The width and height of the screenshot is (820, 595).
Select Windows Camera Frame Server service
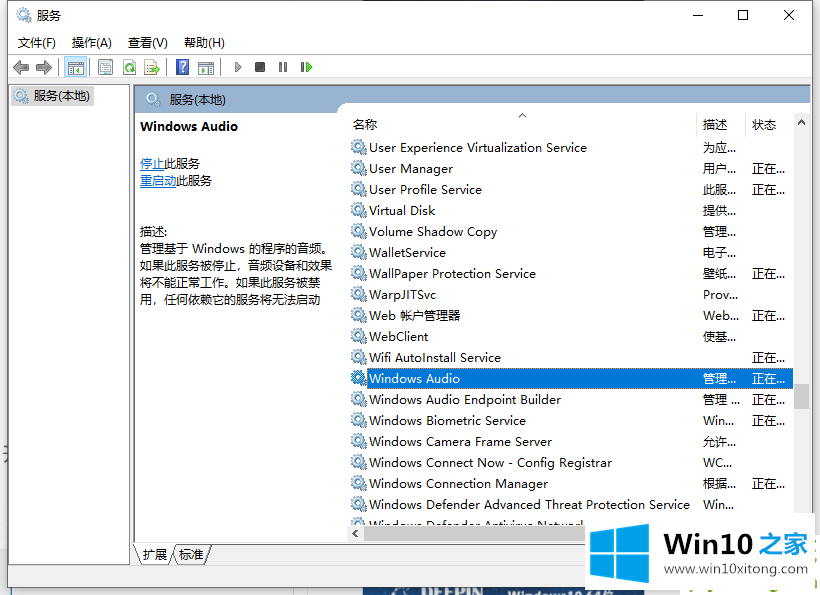pyautogui.click(x=572, y=442)
